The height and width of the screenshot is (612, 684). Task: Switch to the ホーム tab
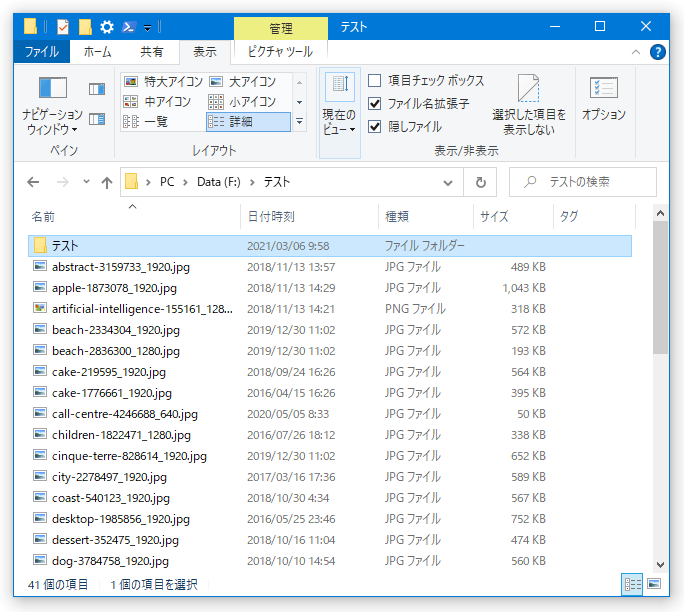tap(97, 52)
